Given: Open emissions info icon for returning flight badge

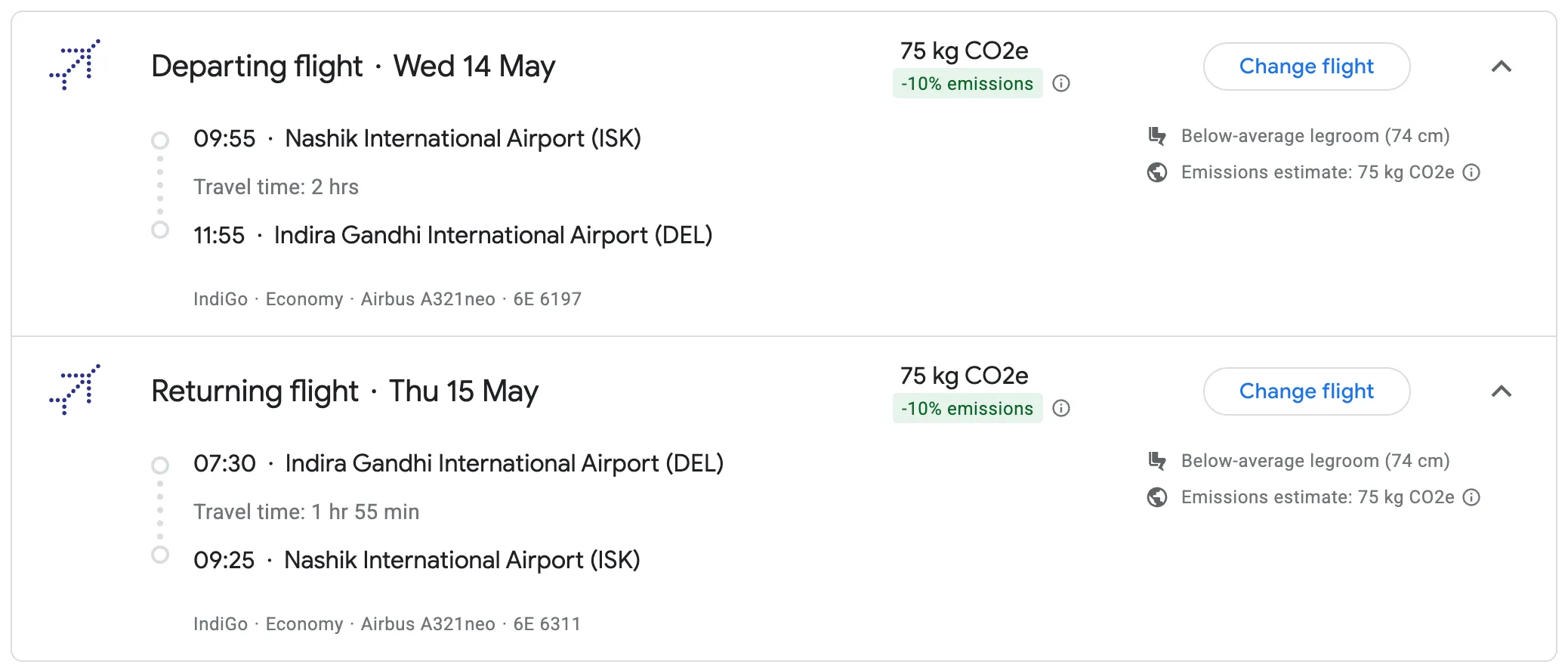Looking at the screenshot, I should tap(1061, 409).
